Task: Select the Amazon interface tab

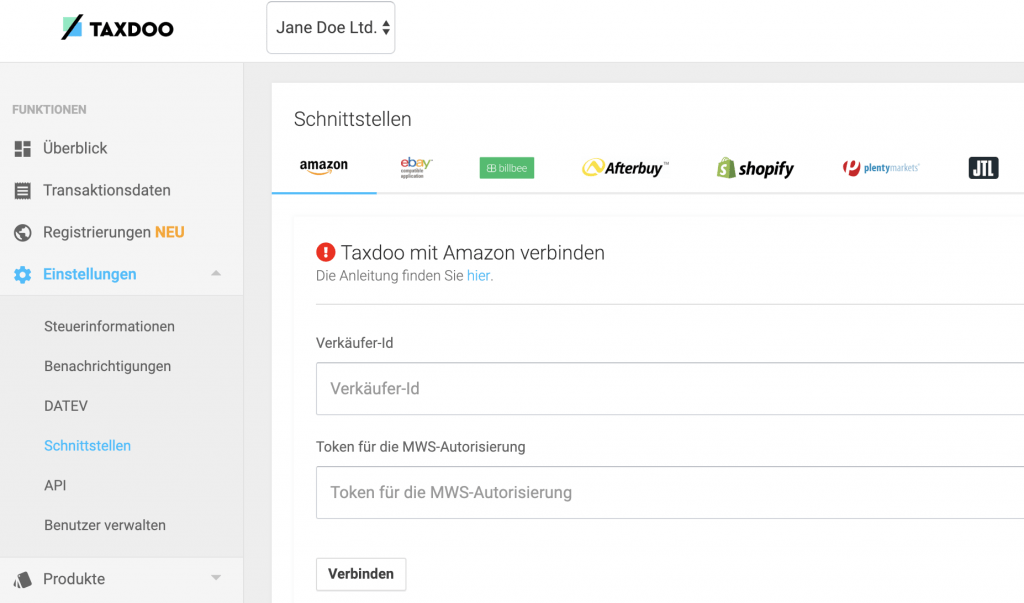Action: pyautogui.click(x=324, y=167)
